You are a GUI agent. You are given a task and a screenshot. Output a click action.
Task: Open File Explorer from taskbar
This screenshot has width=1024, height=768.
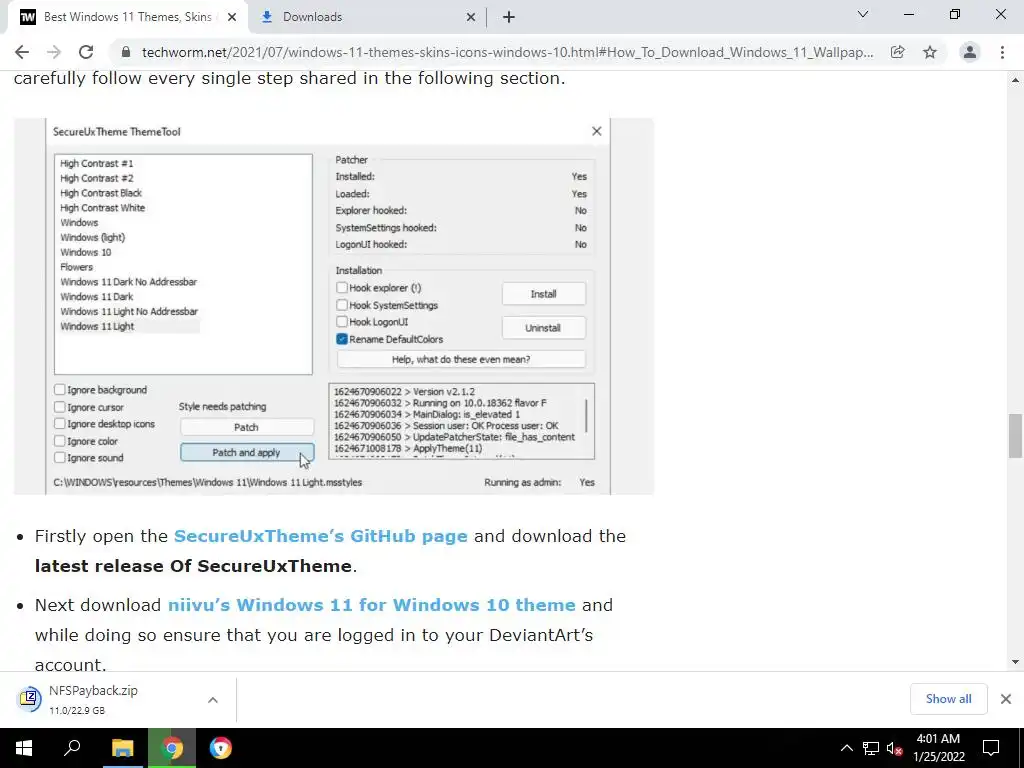(x=122, y=748)
